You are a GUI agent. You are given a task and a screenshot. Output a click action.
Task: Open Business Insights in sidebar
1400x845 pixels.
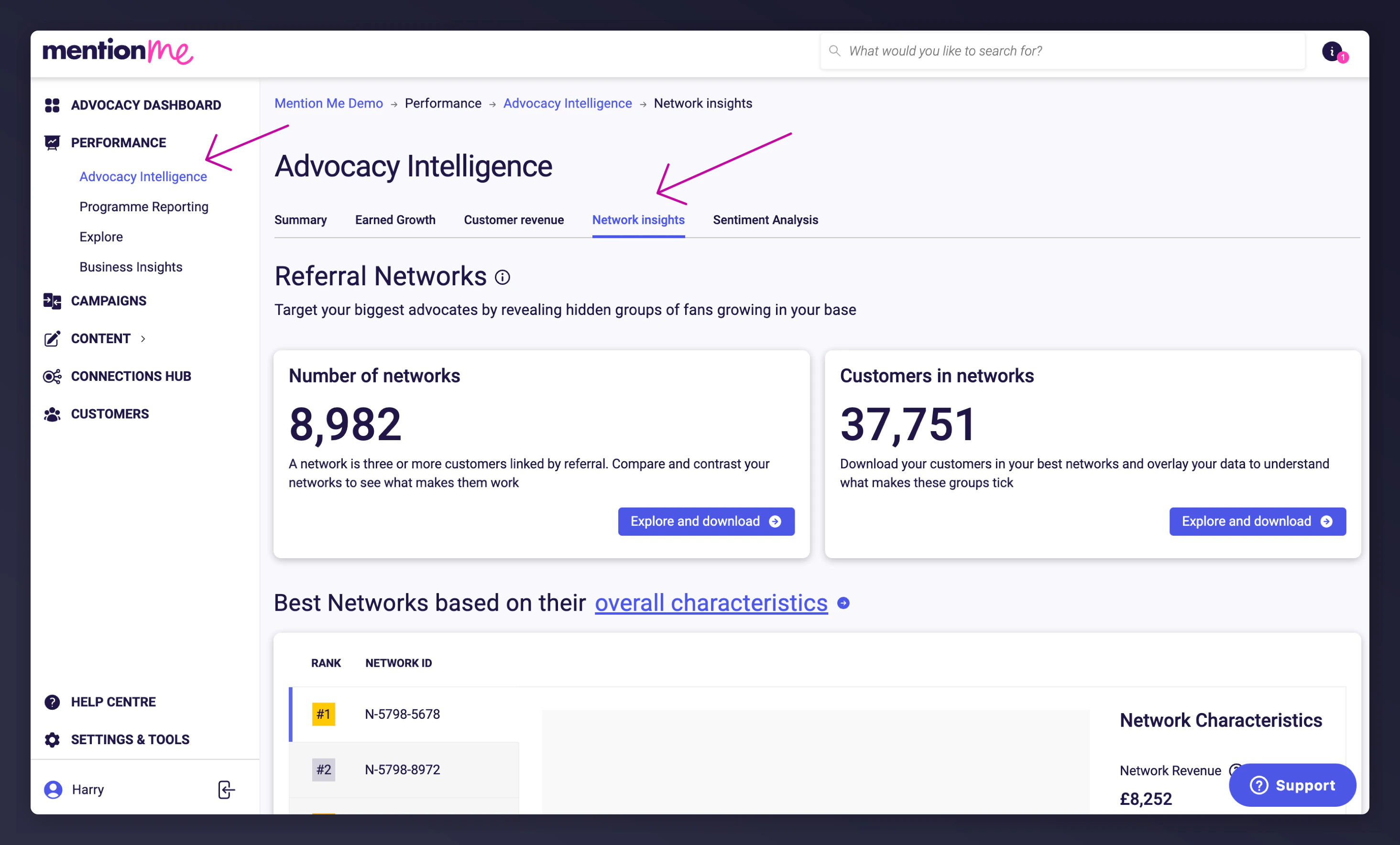[x=131, y=267]
